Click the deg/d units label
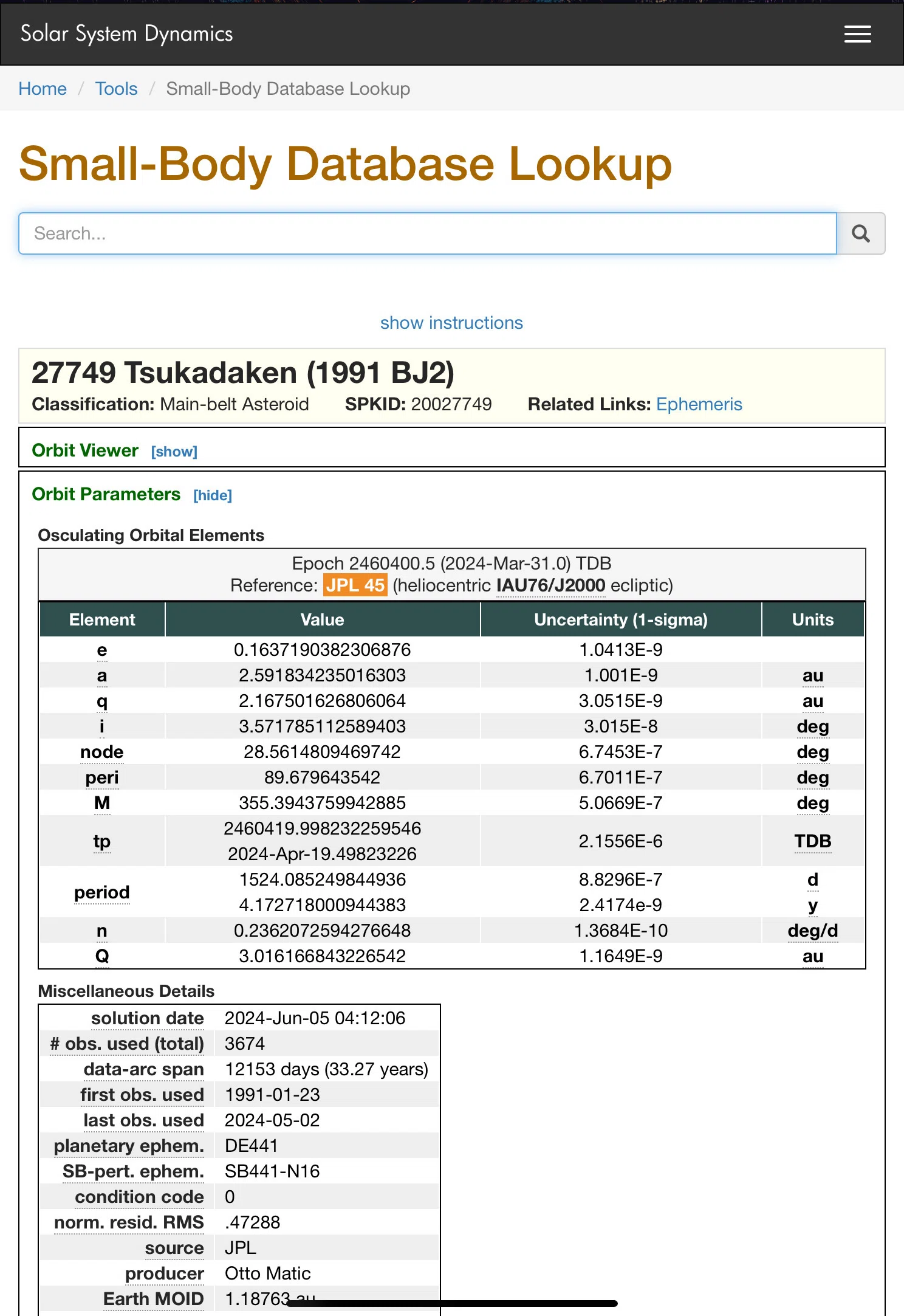Image resolution: width=904 pixels, height=1316 pixels. pyautogui.click(x=813, y=931)
